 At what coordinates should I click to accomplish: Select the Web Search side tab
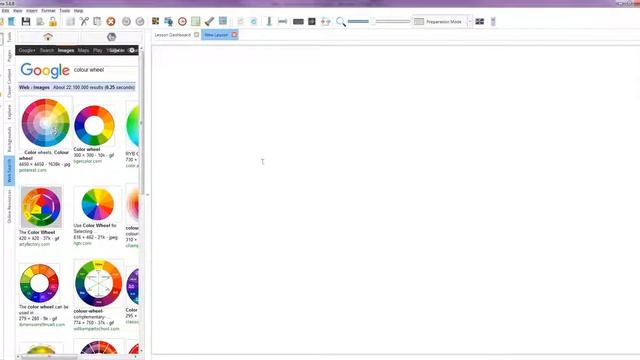[x=9, y=171]
